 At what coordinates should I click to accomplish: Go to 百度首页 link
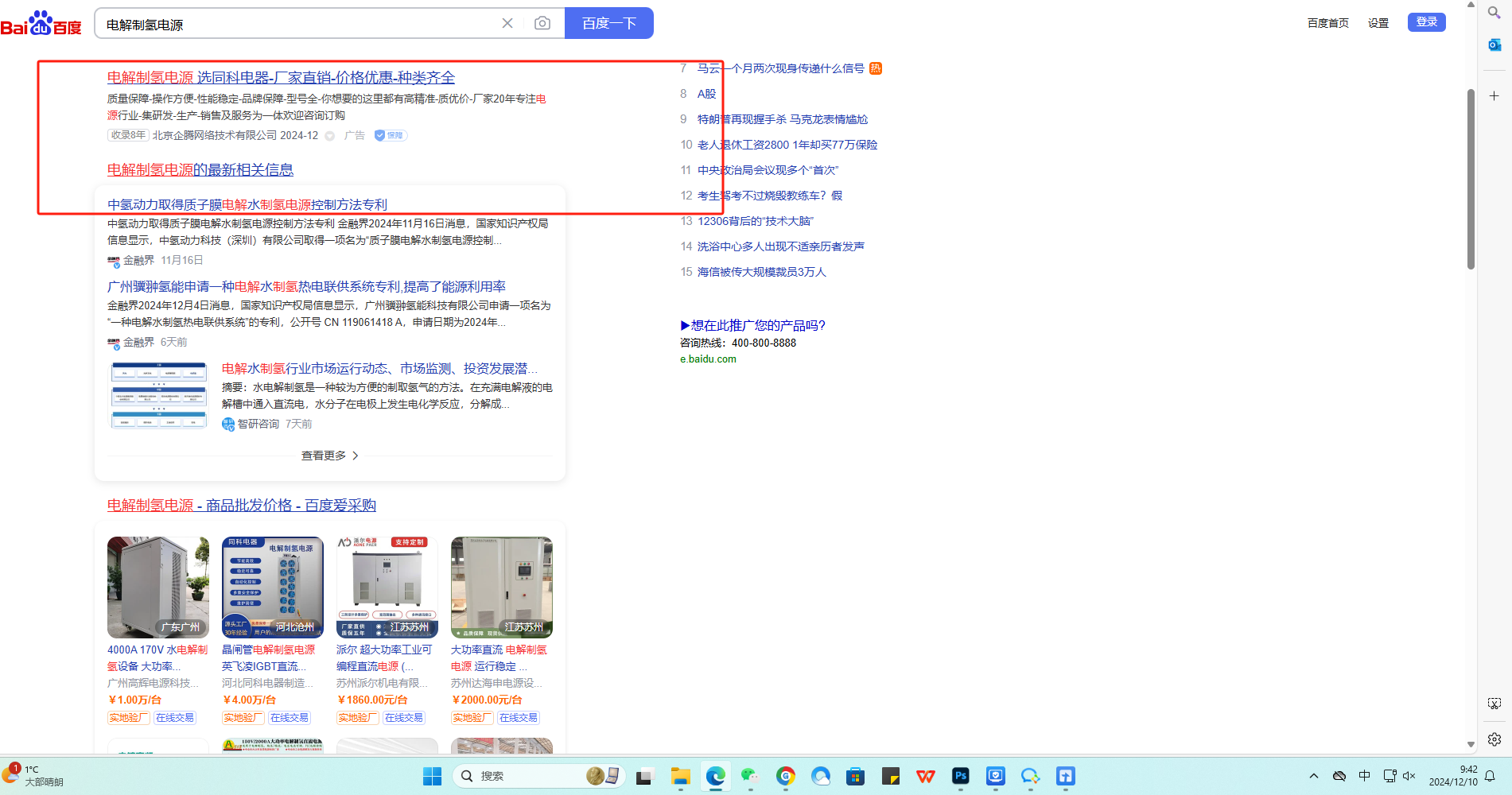point(1327,23)
